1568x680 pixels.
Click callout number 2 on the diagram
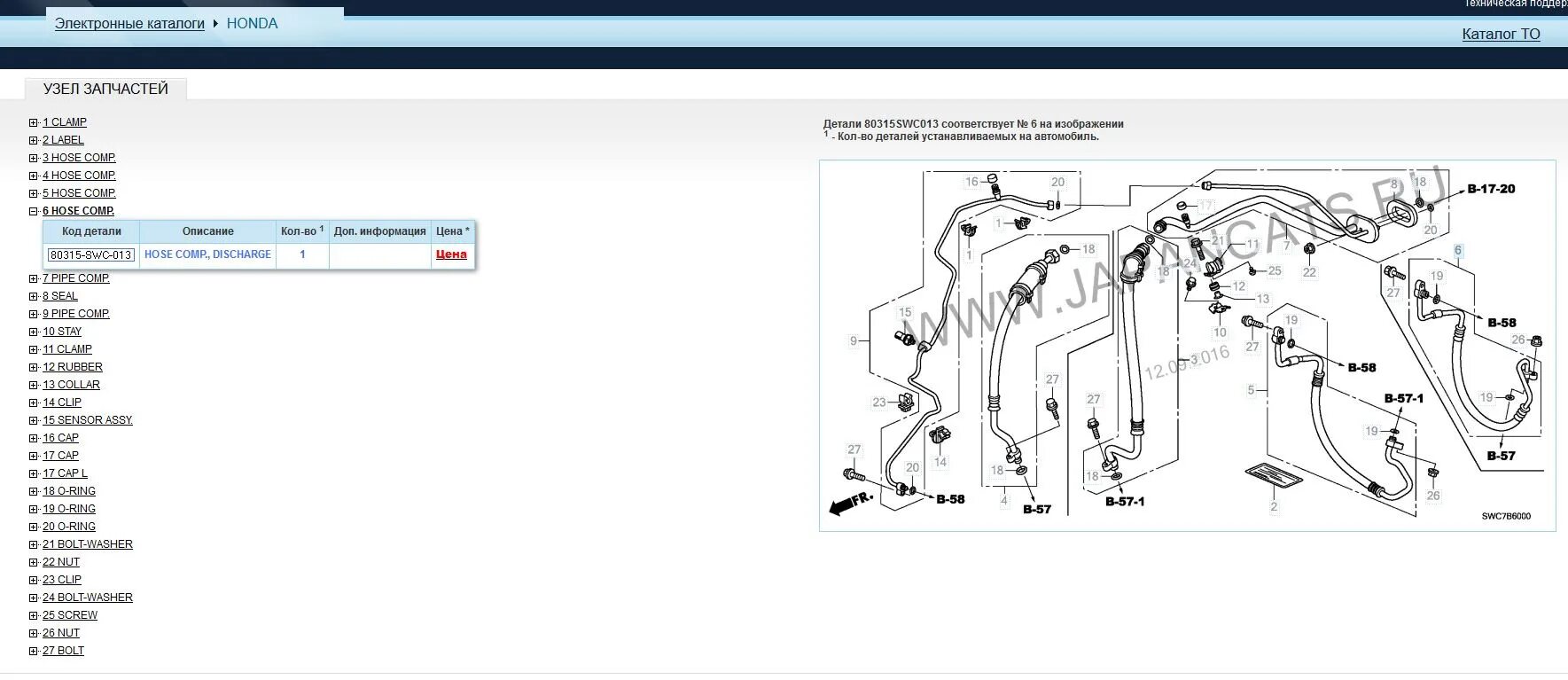1274,507
